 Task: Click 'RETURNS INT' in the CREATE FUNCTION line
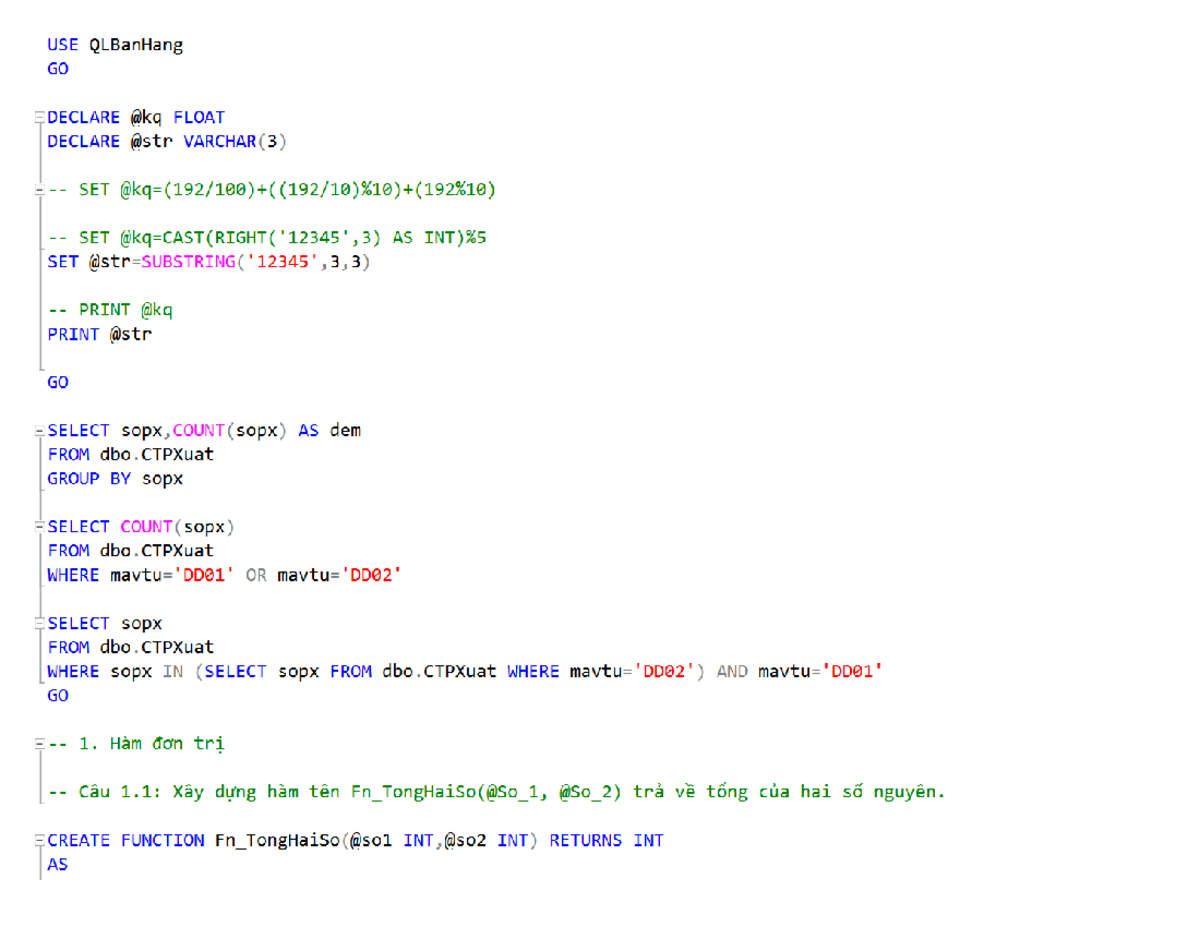click(606, 840)
